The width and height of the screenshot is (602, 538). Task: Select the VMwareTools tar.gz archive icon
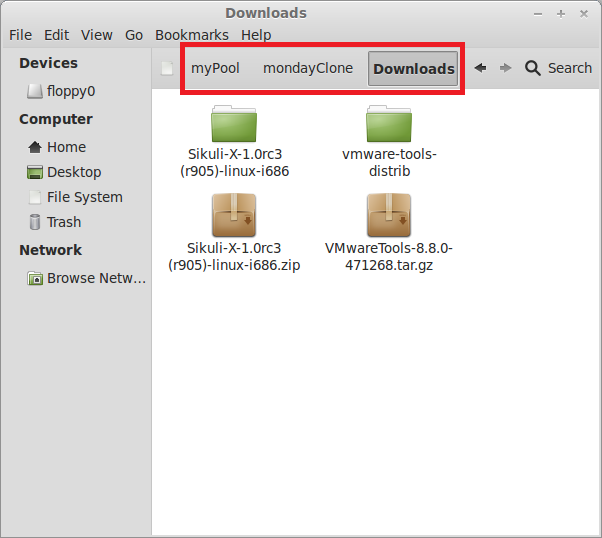[x=389, y=215]
